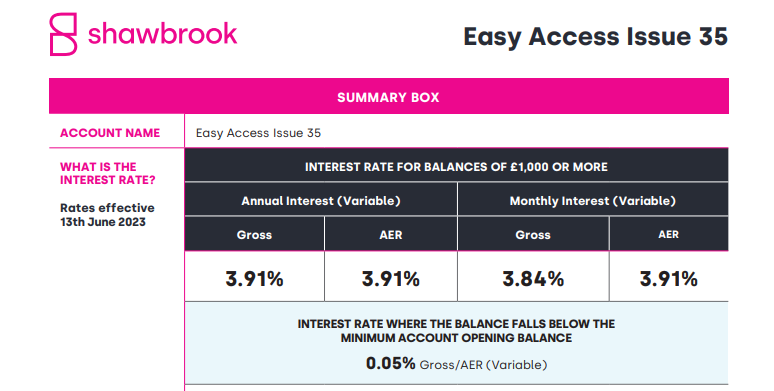Click the AER header under Annual Interest

coord(390,235)
